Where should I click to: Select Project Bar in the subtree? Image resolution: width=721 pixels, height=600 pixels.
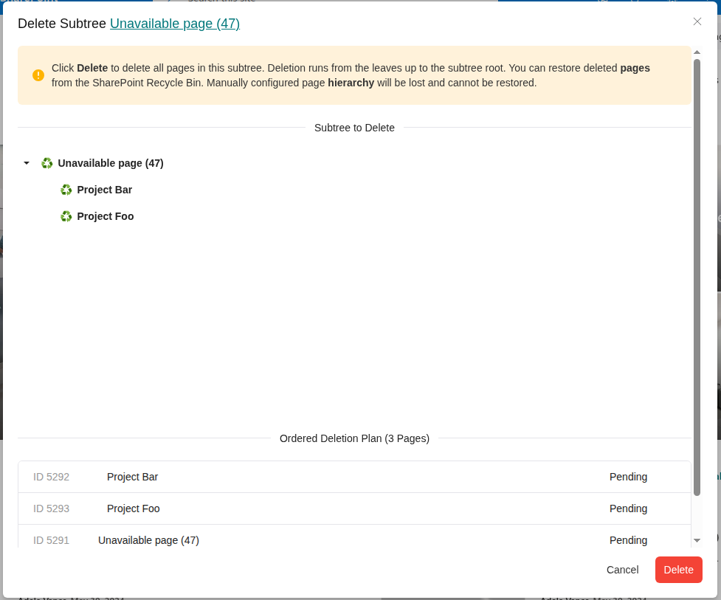click(x=104, y=190)
